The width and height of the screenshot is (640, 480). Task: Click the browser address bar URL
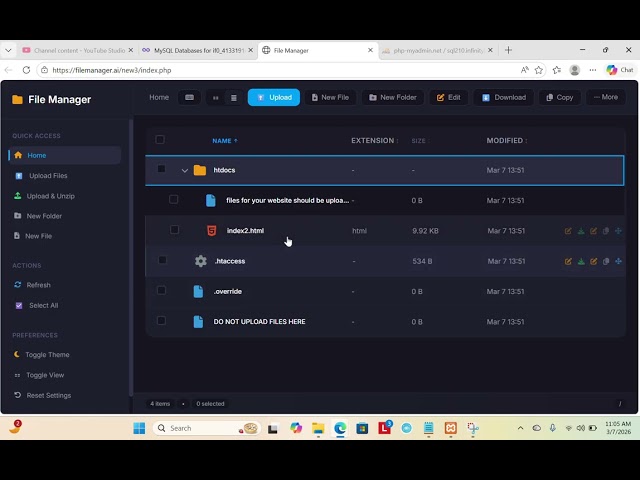[x=112, y=70]
